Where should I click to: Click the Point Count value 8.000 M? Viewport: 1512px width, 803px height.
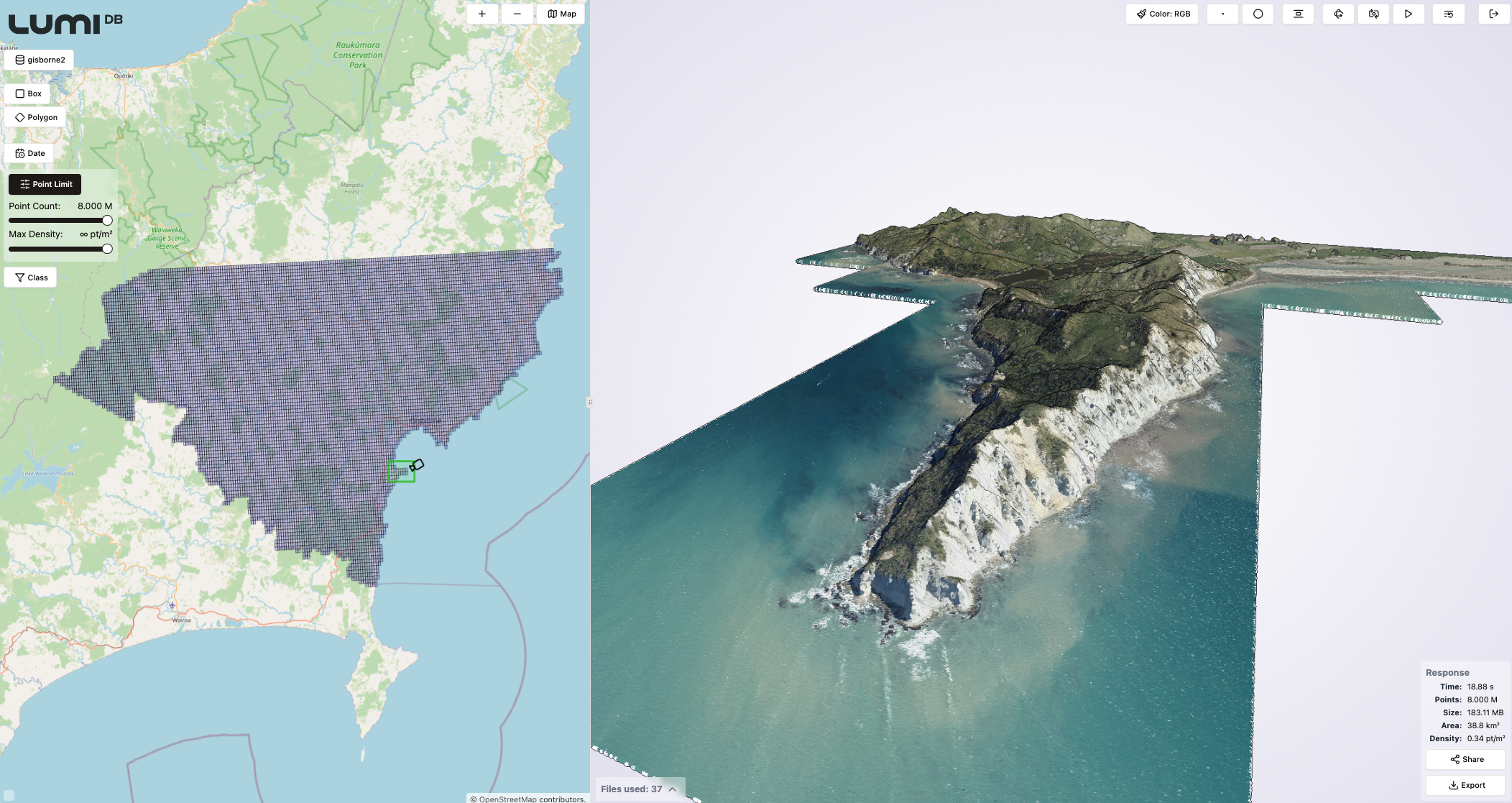tap(95, 206)
